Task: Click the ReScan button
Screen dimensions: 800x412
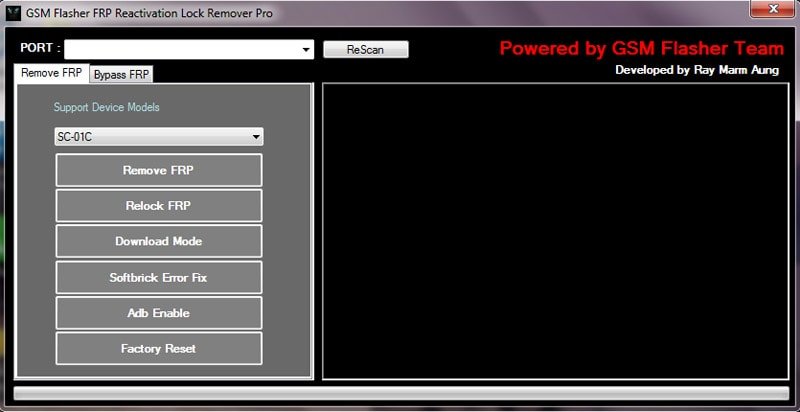Action: 366,49
